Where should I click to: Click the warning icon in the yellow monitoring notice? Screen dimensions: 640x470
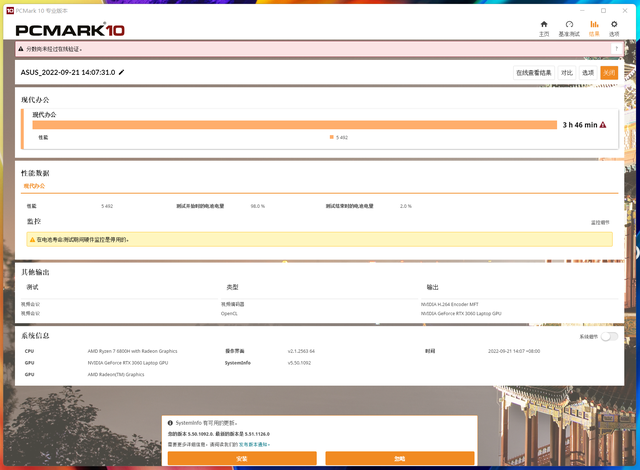[32, 239]
